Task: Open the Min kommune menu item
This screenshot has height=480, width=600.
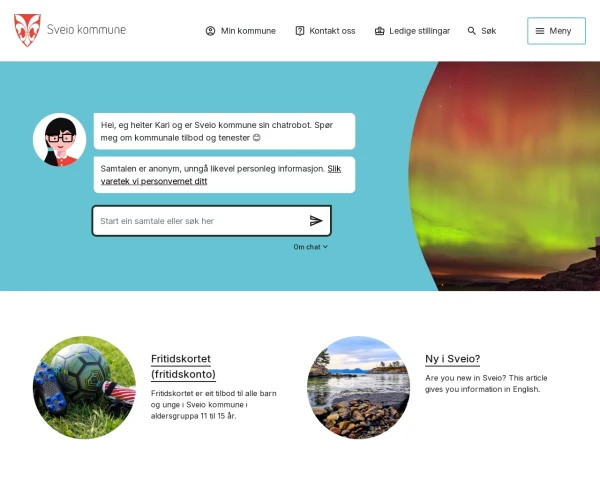Action: [x=241, y=31]
